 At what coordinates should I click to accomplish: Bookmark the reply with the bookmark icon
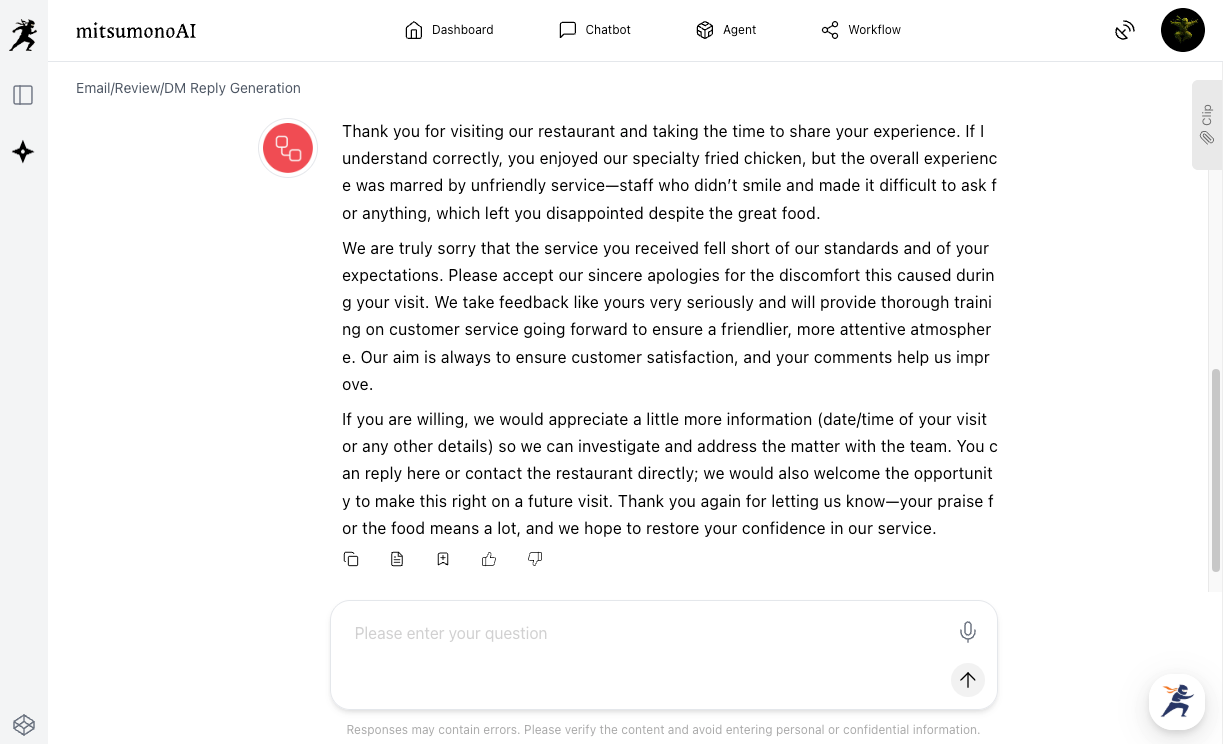pyautogui.click(x=443, y=559)
